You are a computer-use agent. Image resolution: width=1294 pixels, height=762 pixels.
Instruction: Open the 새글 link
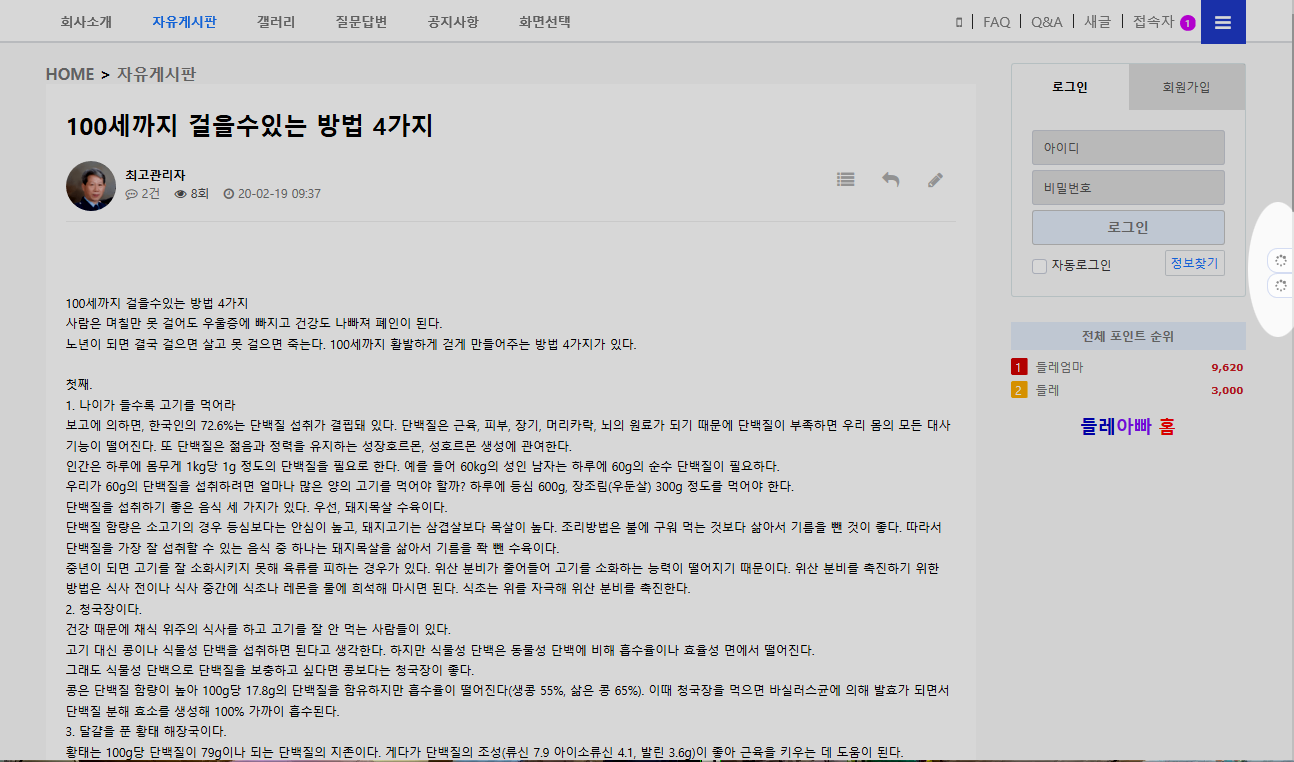1098,22
